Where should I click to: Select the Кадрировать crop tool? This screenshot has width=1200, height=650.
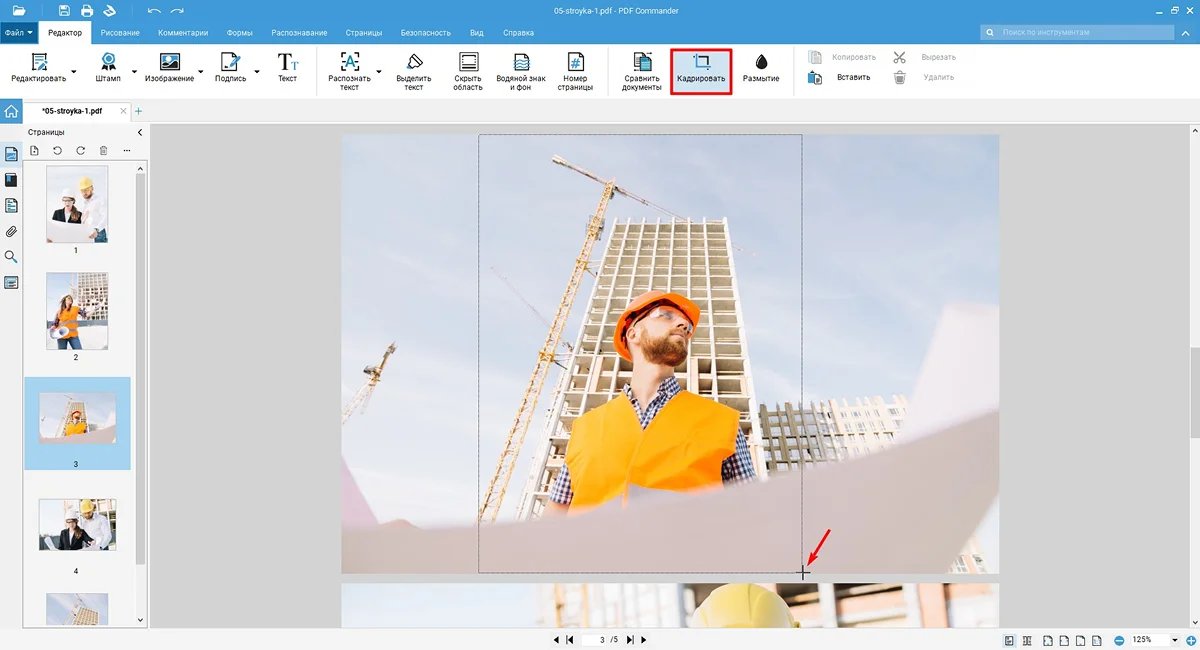click(701, 69)
